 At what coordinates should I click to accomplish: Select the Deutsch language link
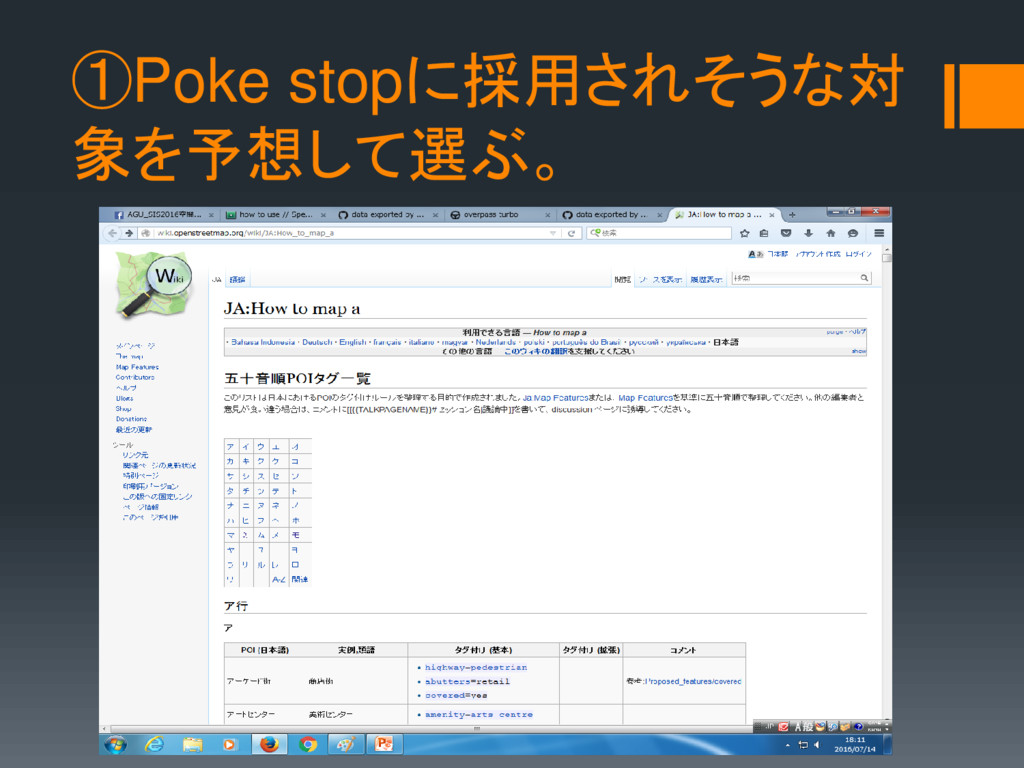(x=317, y=342)
